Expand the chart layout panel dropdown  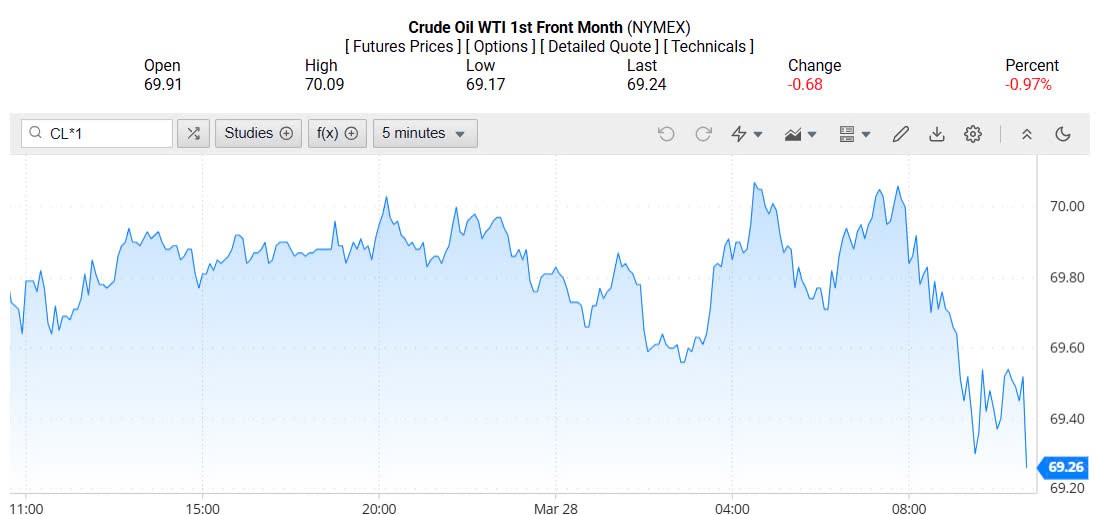854,133
